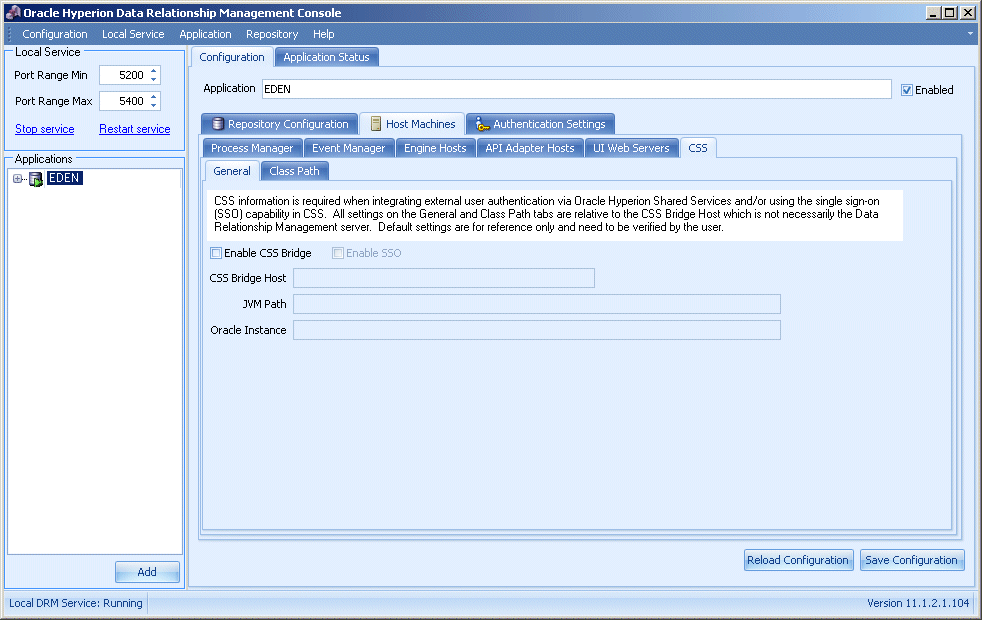
Task: Select the EDEN application in tree
Action: click(x=65, y=178)
